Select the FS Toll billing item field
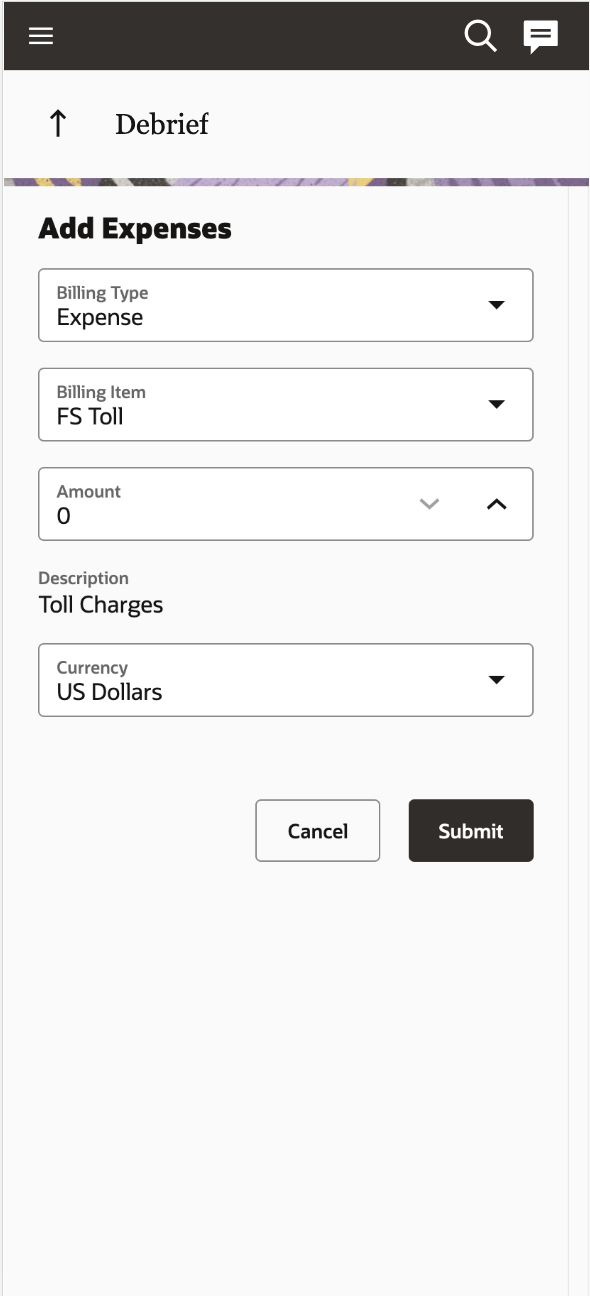The image size is (590, 1296). pos(286,404)
